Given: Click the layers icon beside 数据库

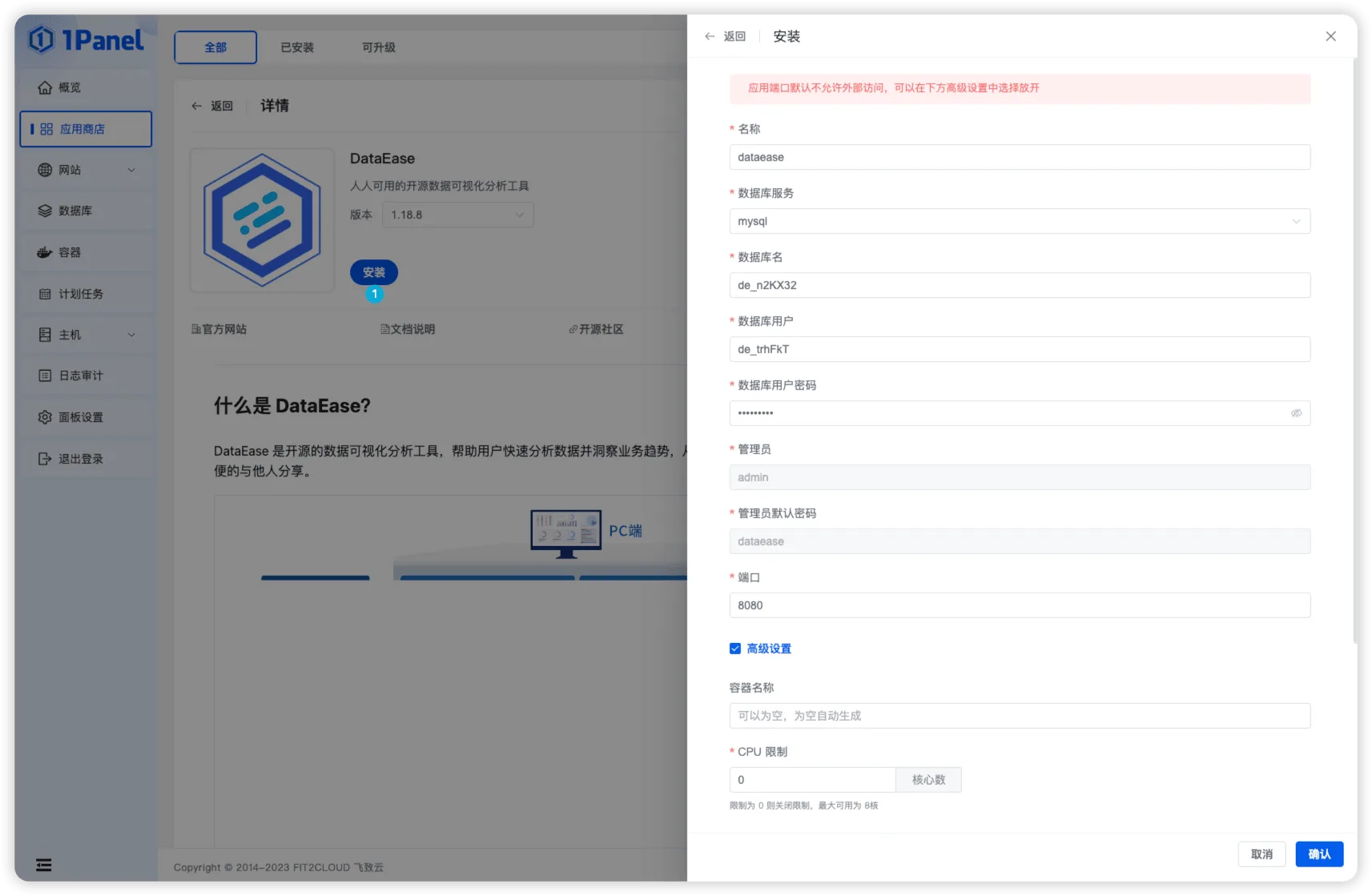Looking at the screenshot, I should pos(45,211).
